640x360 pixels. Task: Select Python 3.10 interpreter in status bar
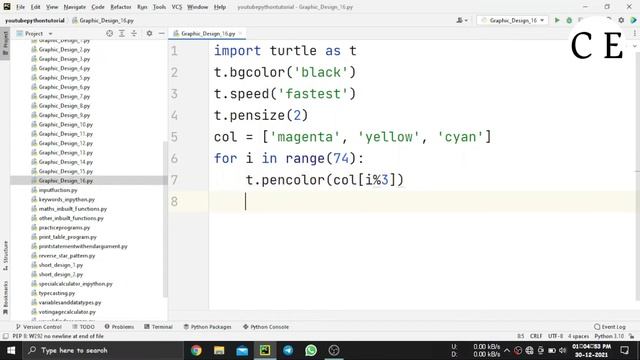pyautogui.click(x=609, y=336)
